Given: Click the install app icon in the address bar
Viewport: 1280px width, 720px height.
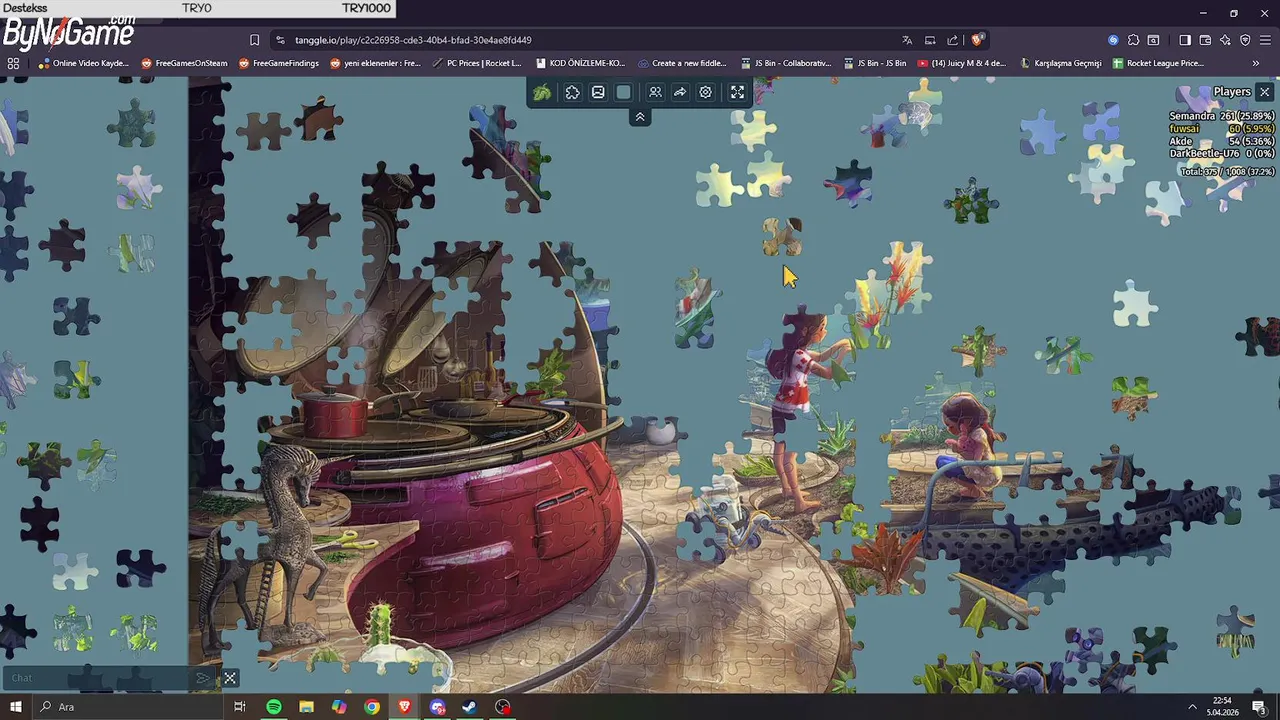Looking at the screenshot, I should [x=930, y=40].
